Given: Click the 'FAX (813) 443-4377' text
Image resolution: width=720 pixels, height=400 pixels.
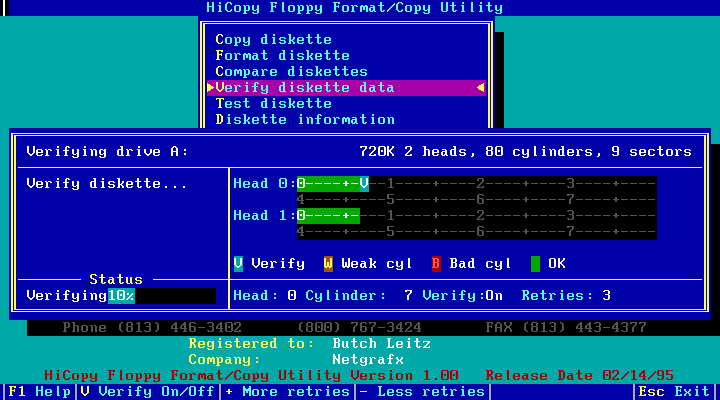Looking at the screenshot, I should [566, 328].
